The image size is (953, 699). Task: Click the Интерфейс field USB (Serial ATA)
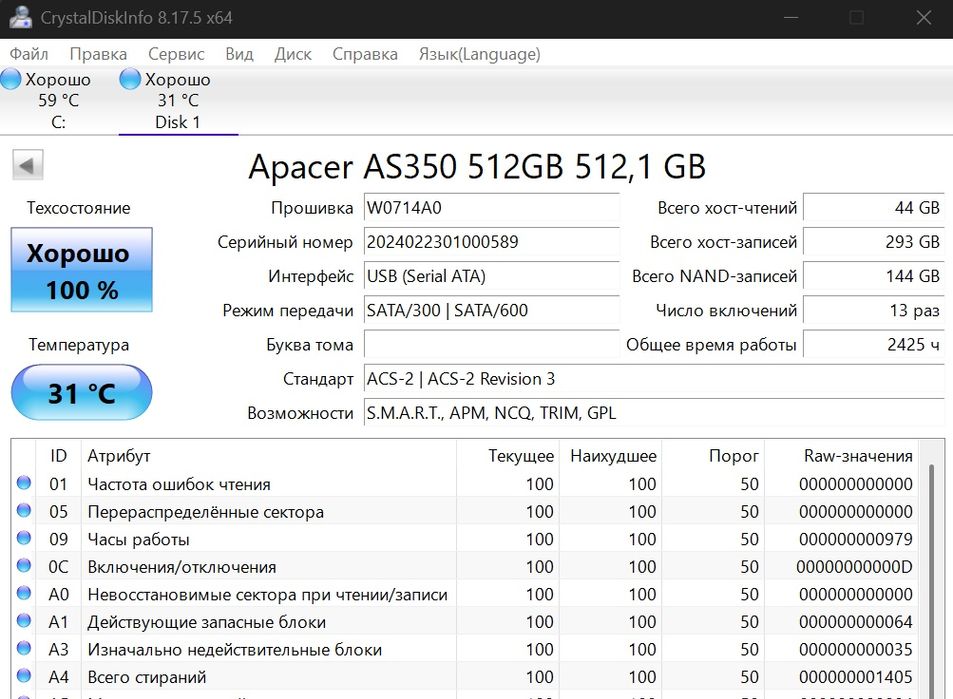tap(491, 276)
